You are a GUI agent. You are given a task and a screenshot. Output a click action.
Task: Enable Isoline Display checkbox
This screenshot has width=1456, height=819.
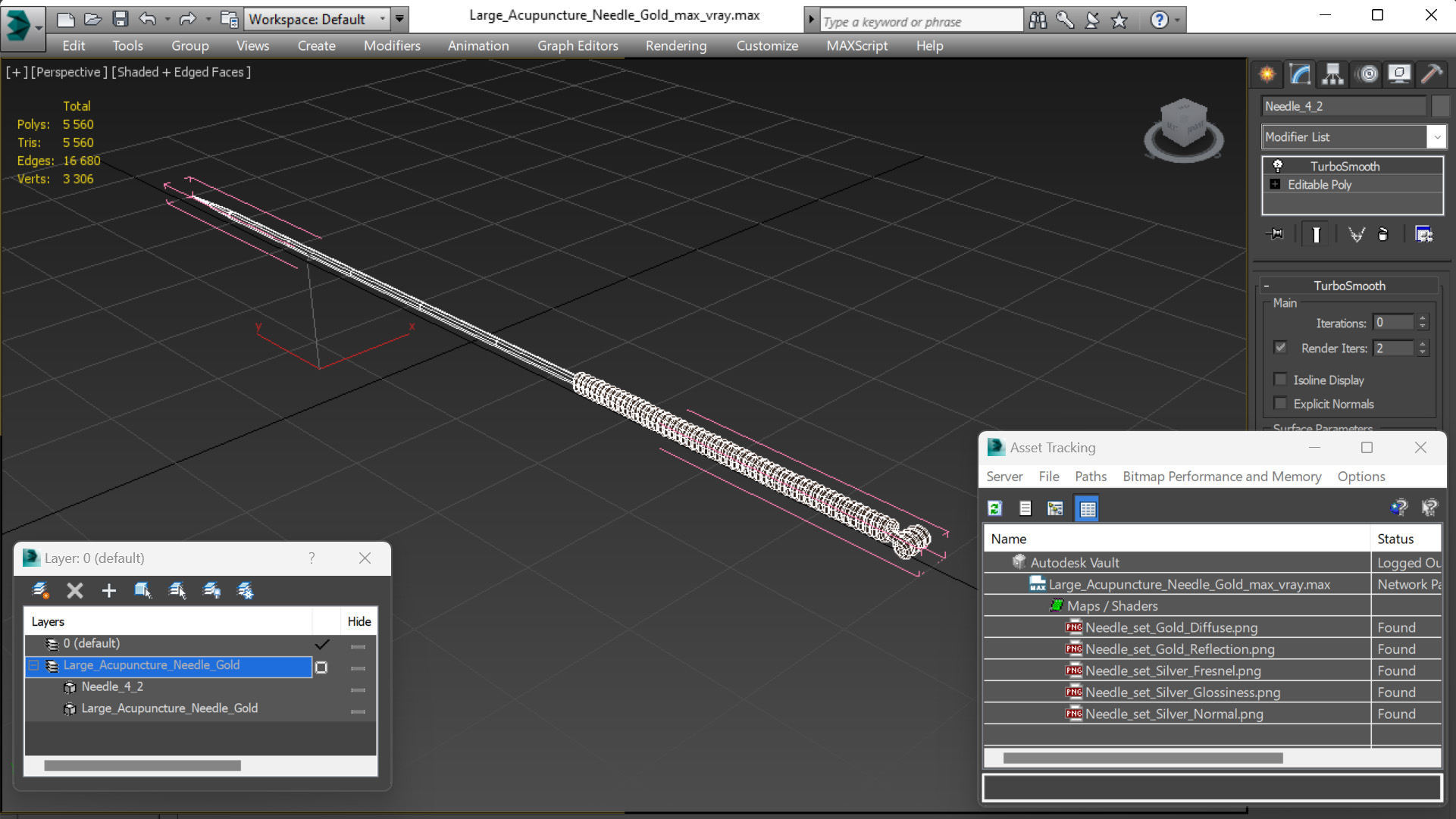(x=1280, y=380)
